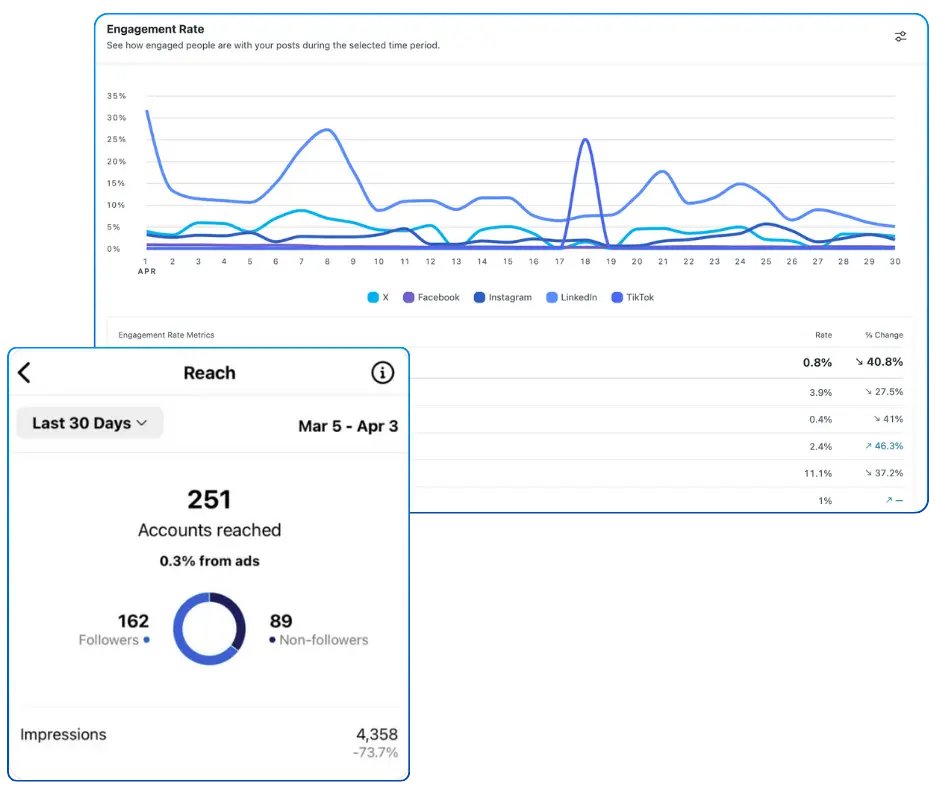Sort by the Rate column header
The height and width of the screenshot is (788, 940).
823,335
